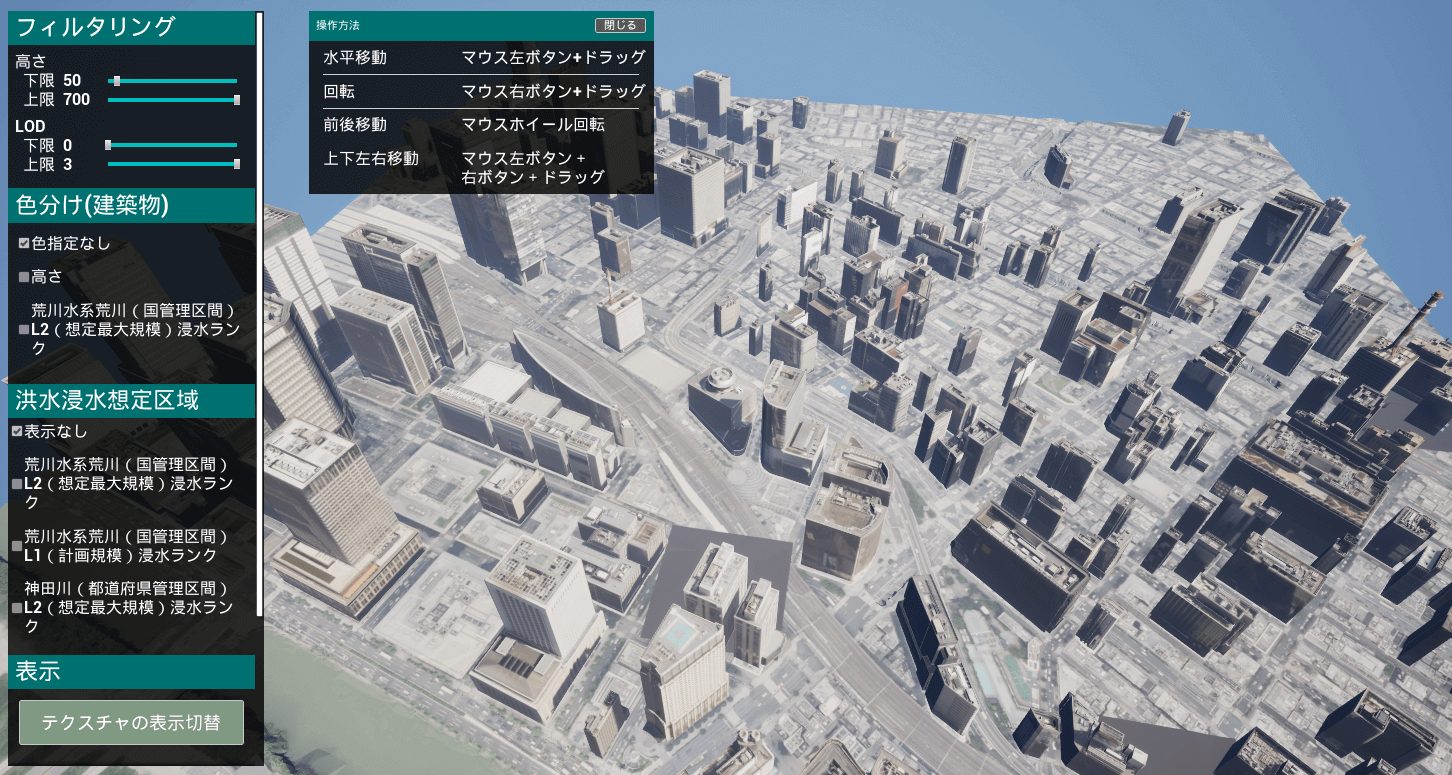This screenshot has width=1452, height=775.
Task: Click the 操作方法 panel title
Action: (337, 25)
